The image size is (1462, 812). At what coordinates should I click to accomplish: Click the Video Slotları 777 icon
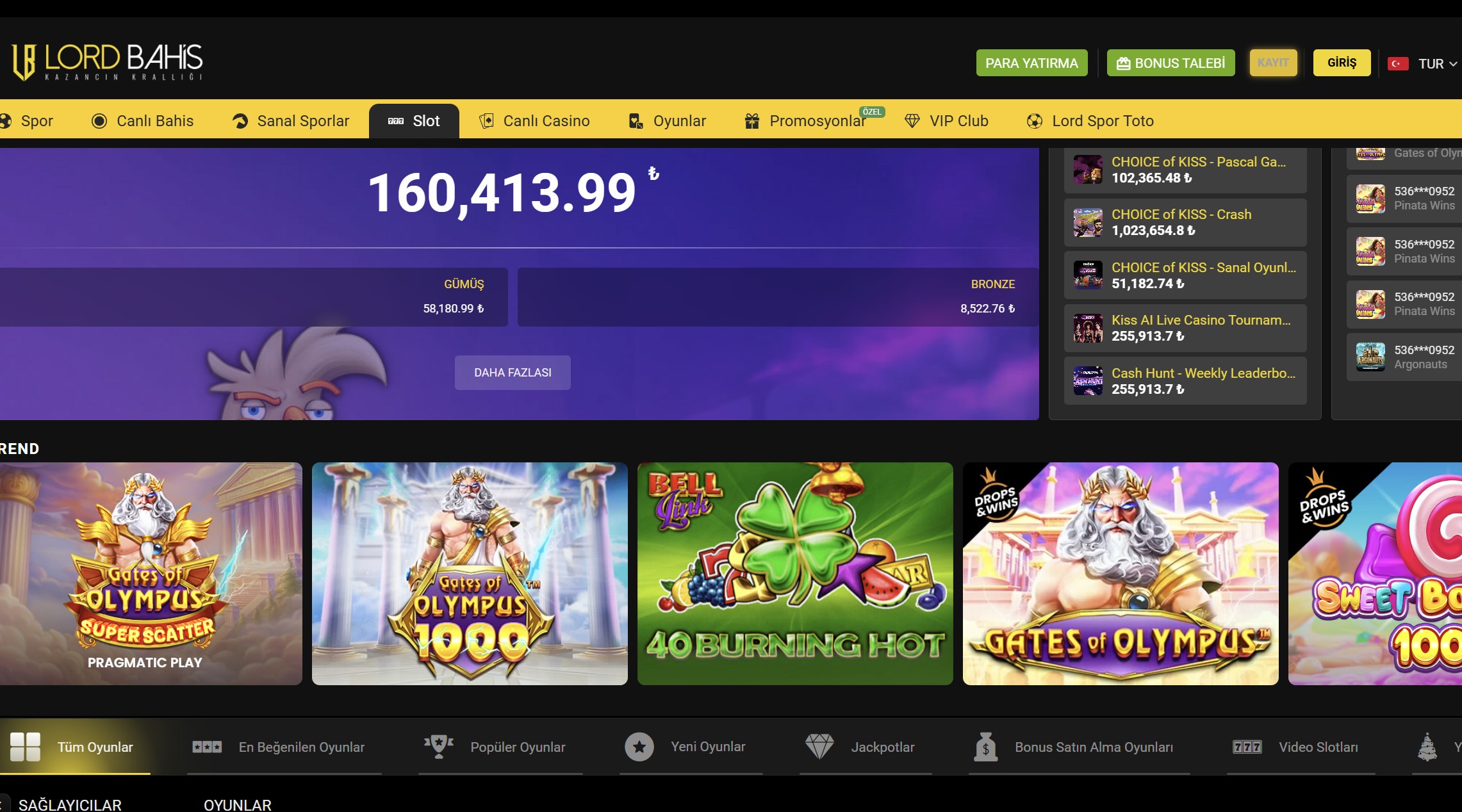coord(1247,747)
